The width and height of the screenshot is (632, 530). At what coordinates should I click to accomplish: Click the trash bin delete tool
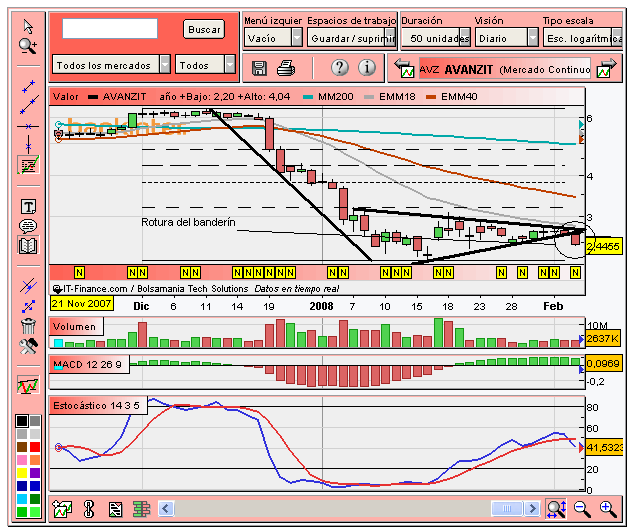point(28,326)
